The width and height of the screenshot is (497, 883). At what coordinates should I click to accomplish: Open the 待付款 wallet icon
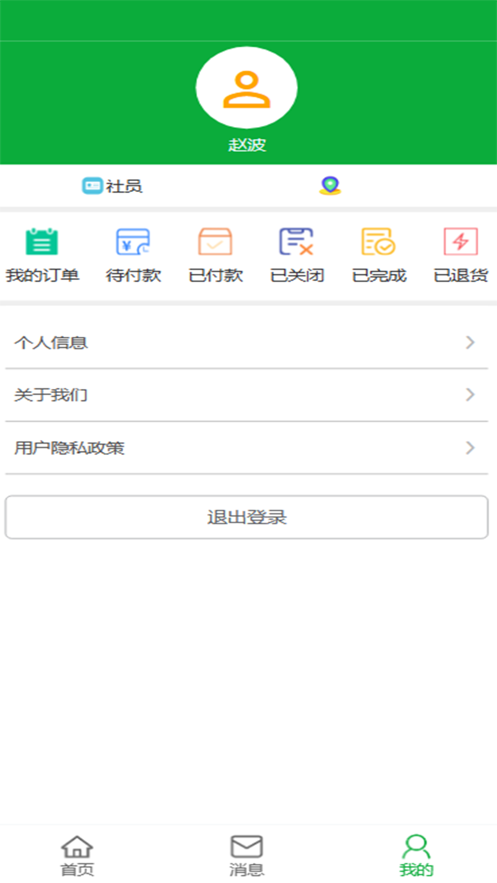[x=133, y=242]
